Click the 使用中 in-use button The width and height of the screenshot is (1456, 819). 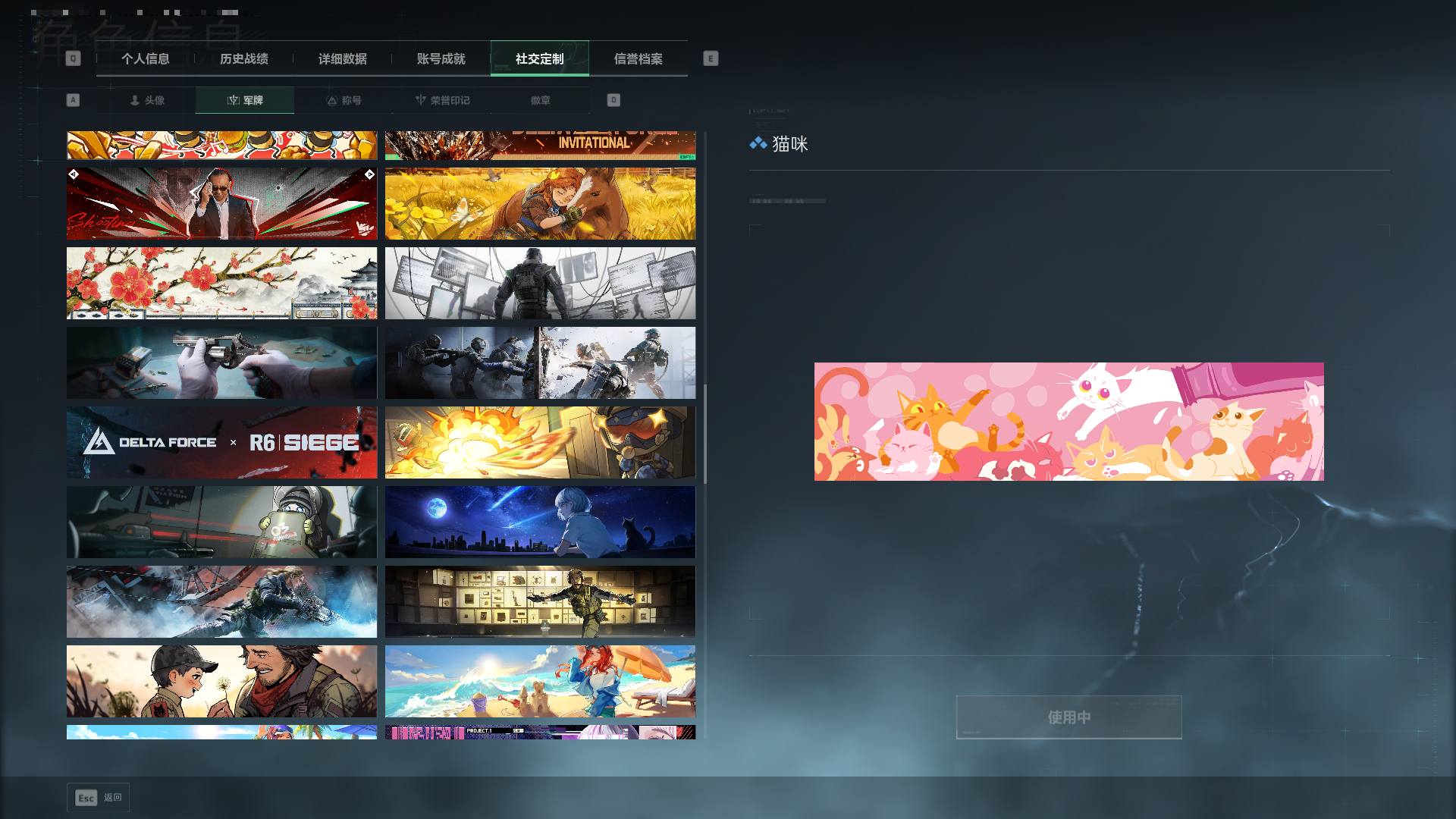(1069, 717)
